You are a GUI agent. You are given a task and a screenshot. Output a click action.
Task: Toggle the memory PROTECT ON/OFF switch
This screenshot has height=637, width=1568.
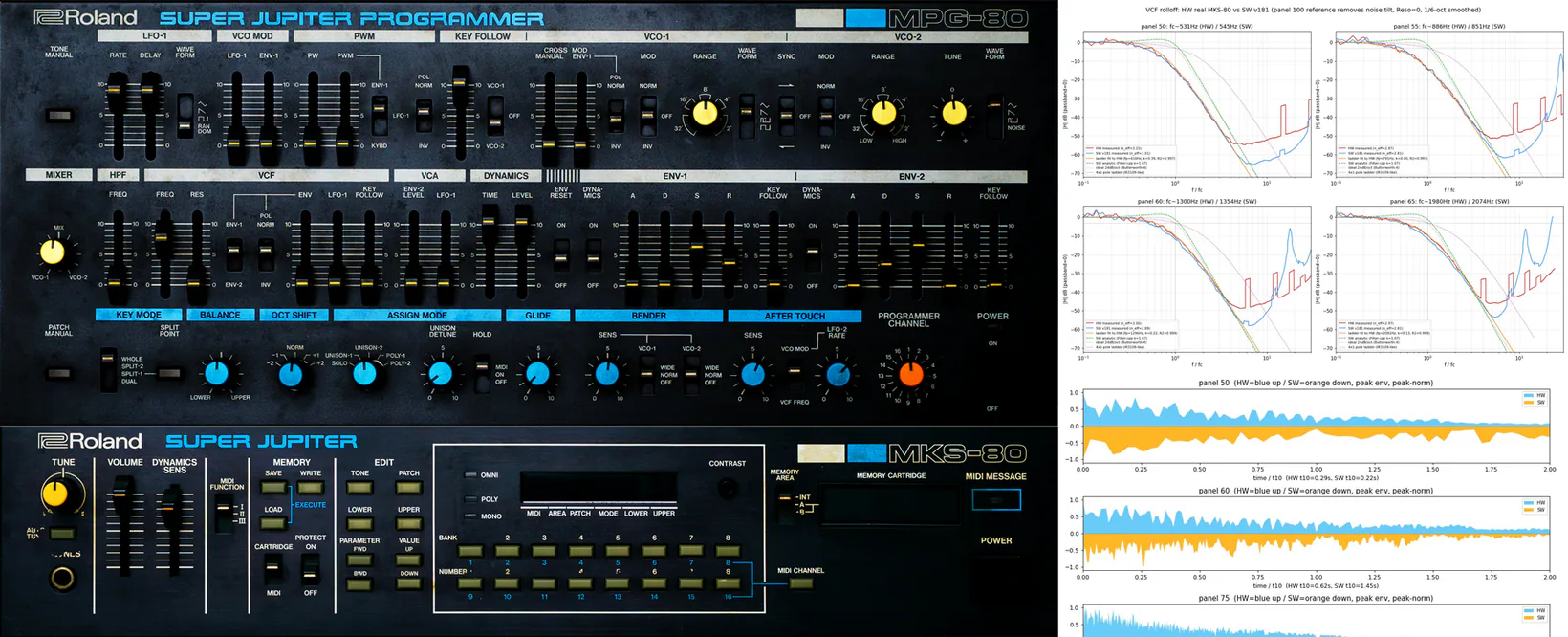pyautogui.click(x=310, y=568)
